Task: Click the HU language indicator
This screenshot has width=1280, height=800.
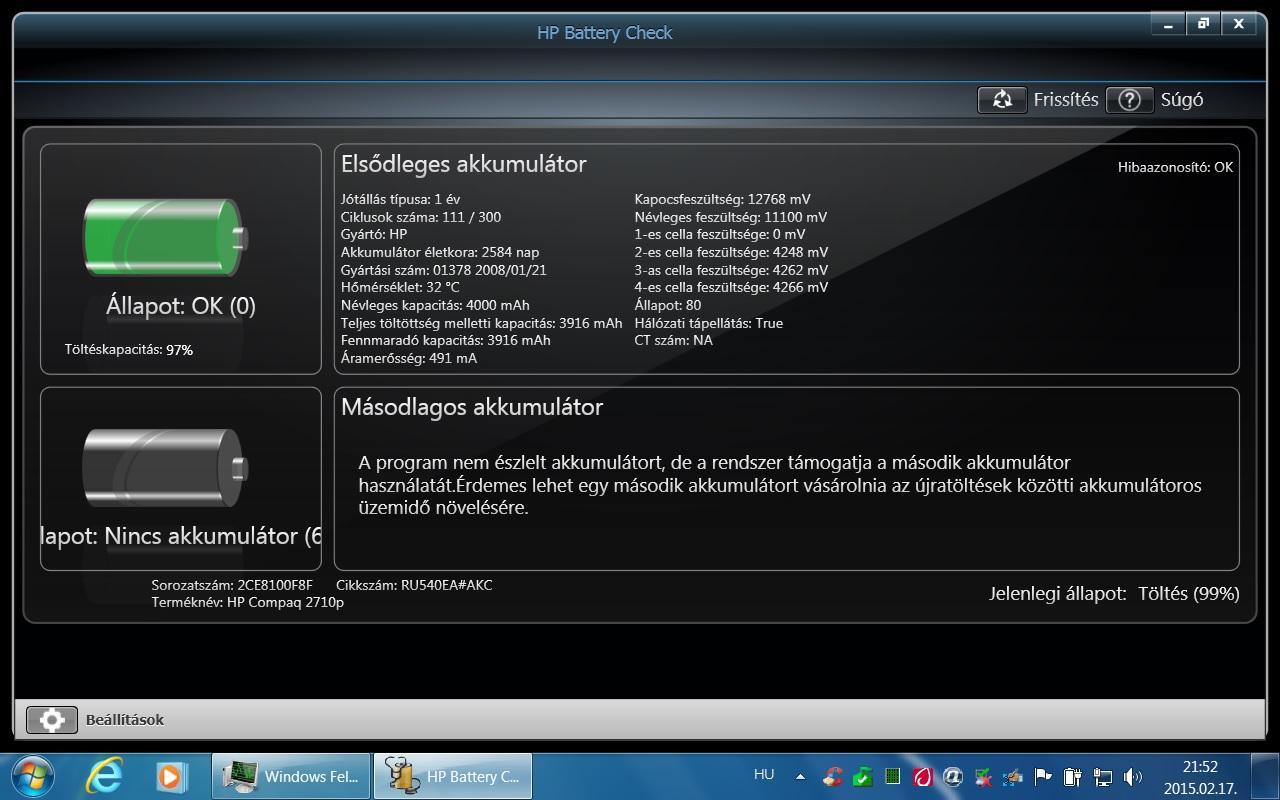Action: pos(764,774)
